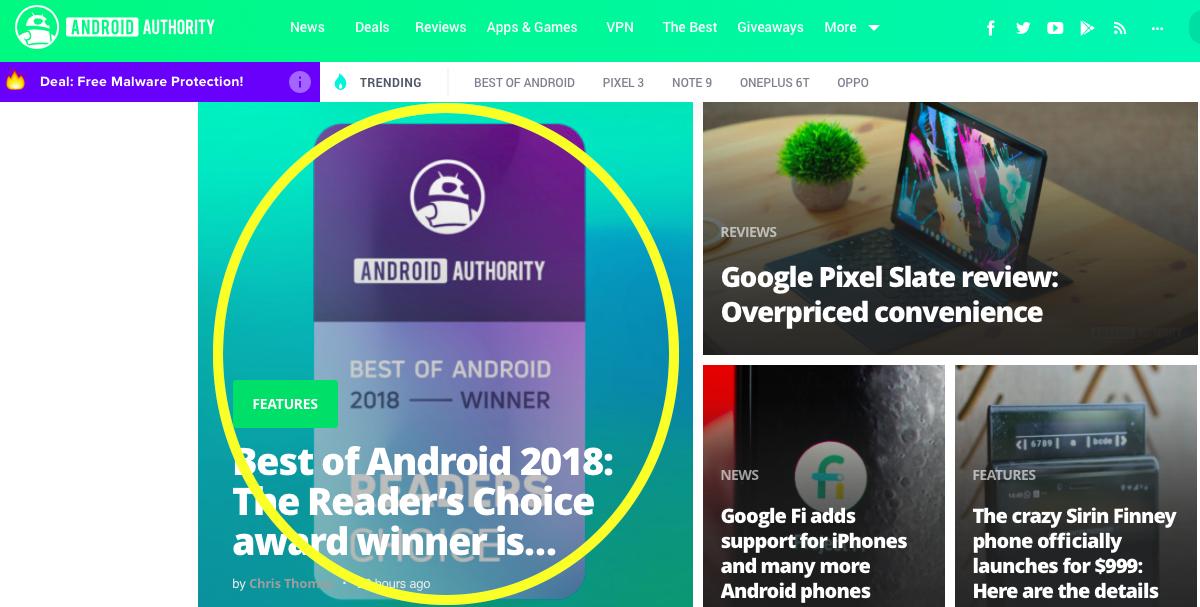This screenshot has width=1200, height=607.
Task: Click the green FEATURES category tag
Action: [285, 404]
